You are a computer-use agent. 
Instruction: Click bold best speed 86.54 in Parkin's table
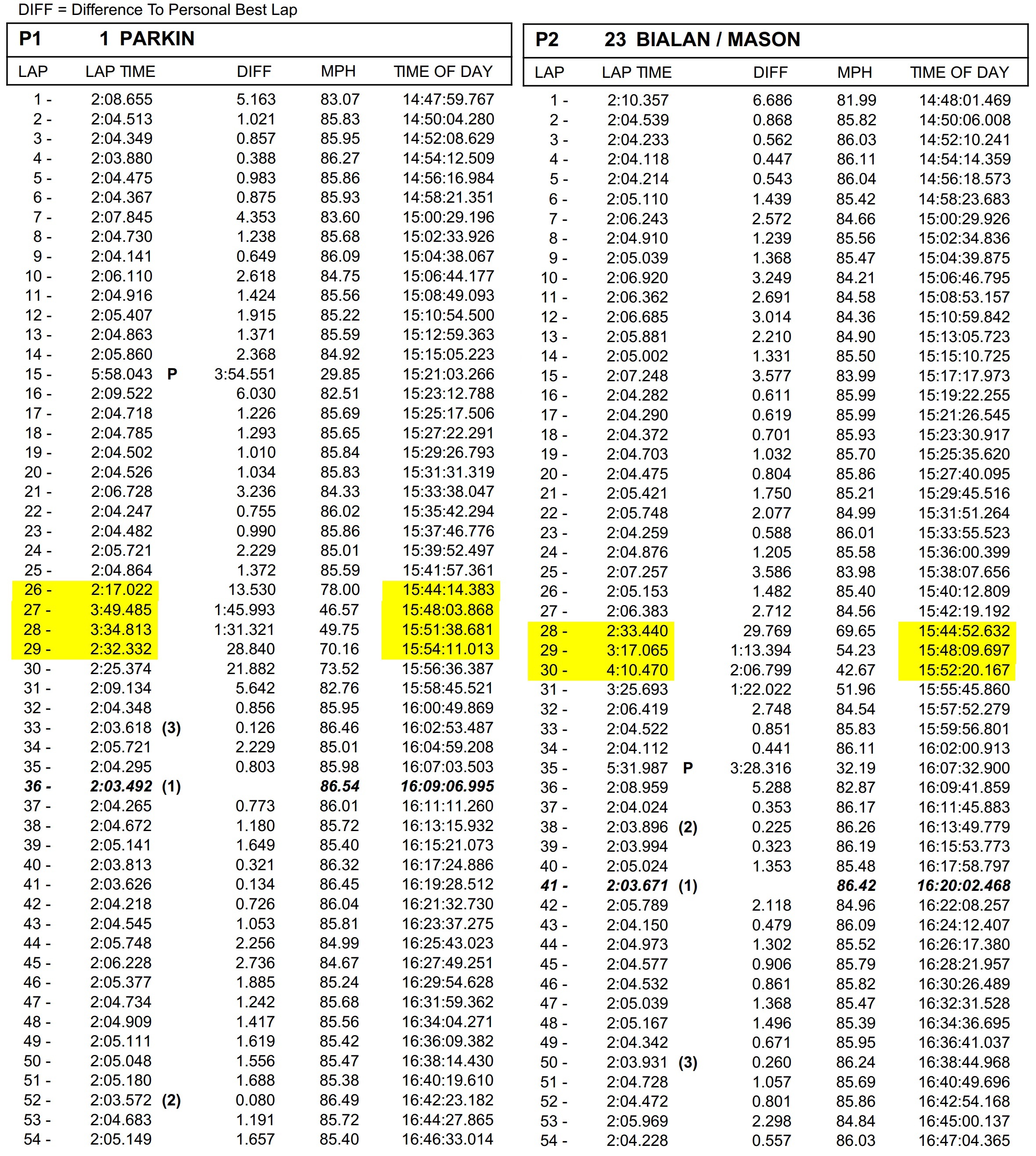tap(339, 786)
